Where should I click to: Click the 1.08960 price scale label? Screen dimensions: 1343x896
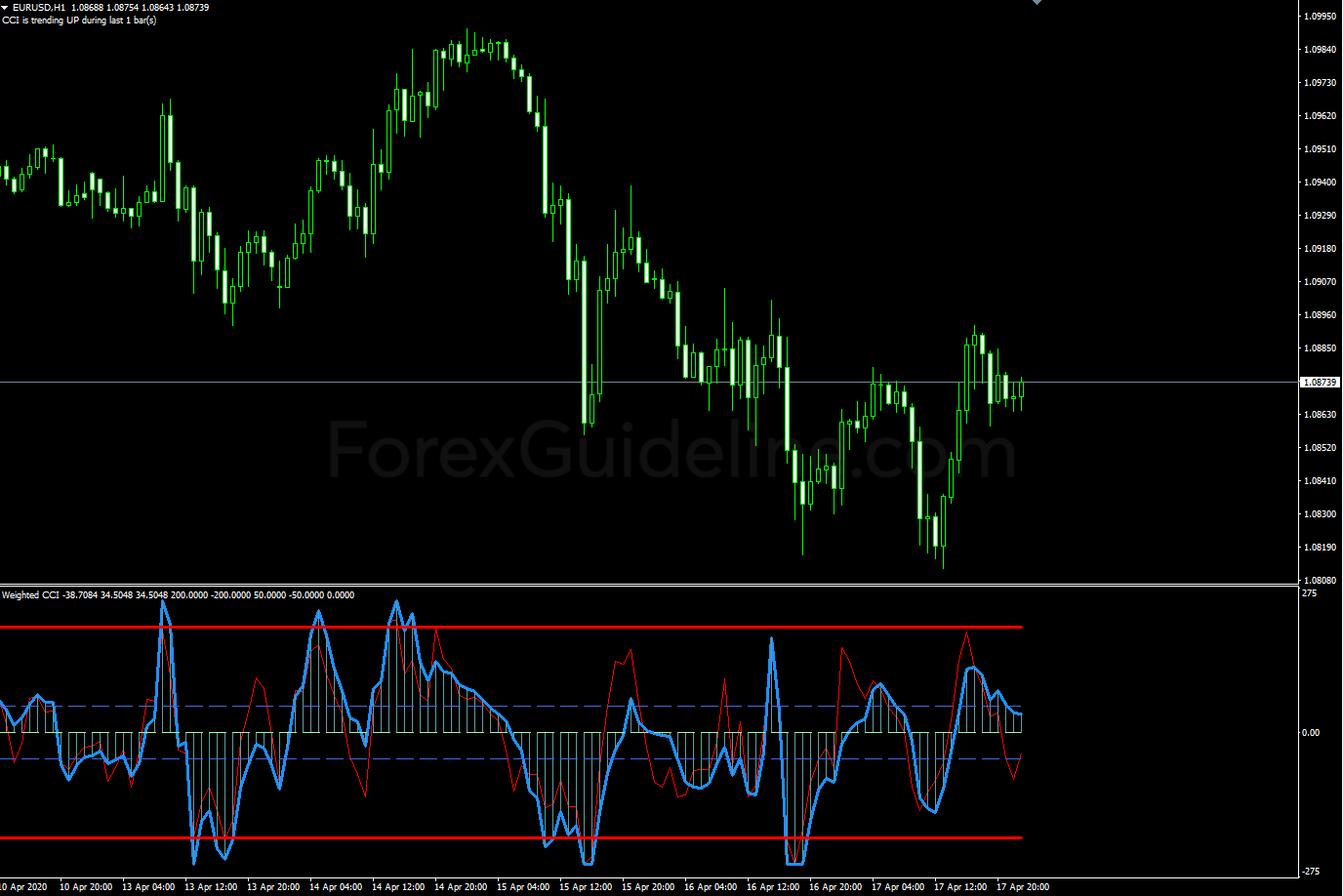(1320, 314)
